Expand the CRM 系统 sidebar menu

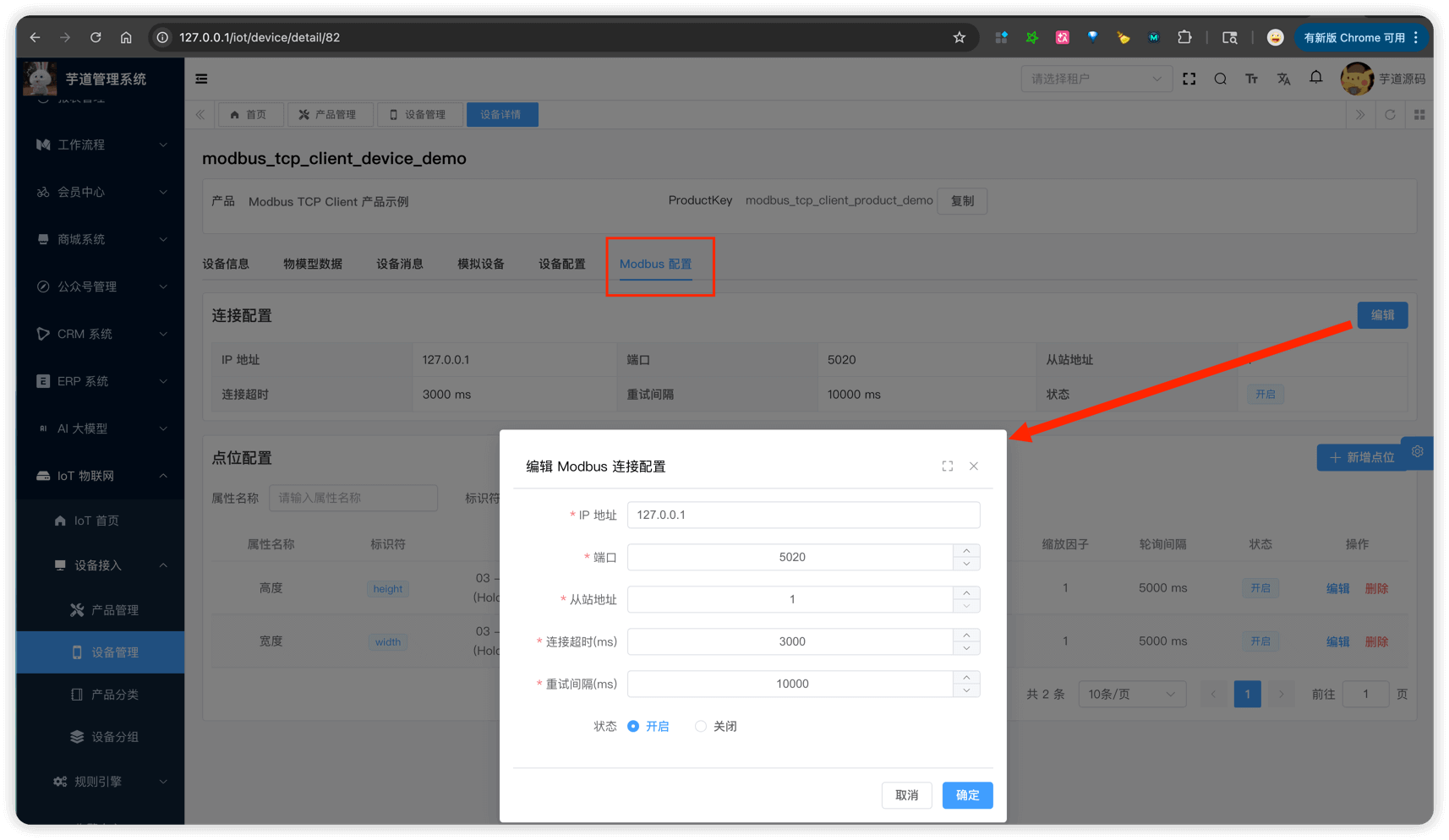click(x=101, y=334)
